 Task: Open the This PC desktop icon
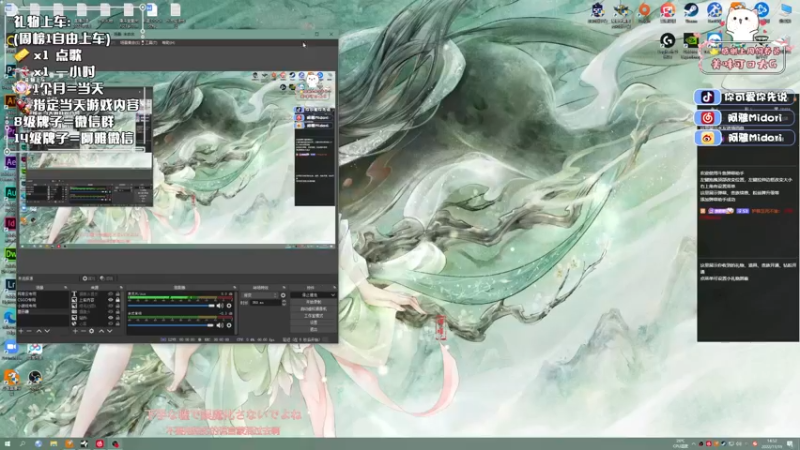coord(786,10)
